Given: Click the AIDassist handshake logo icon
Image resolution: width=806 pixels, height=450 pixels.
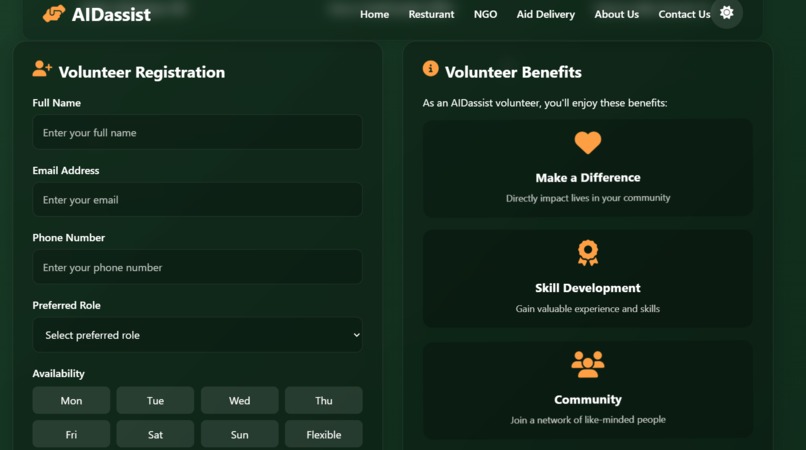Looking at the screenshot, I should coord(54,14).
